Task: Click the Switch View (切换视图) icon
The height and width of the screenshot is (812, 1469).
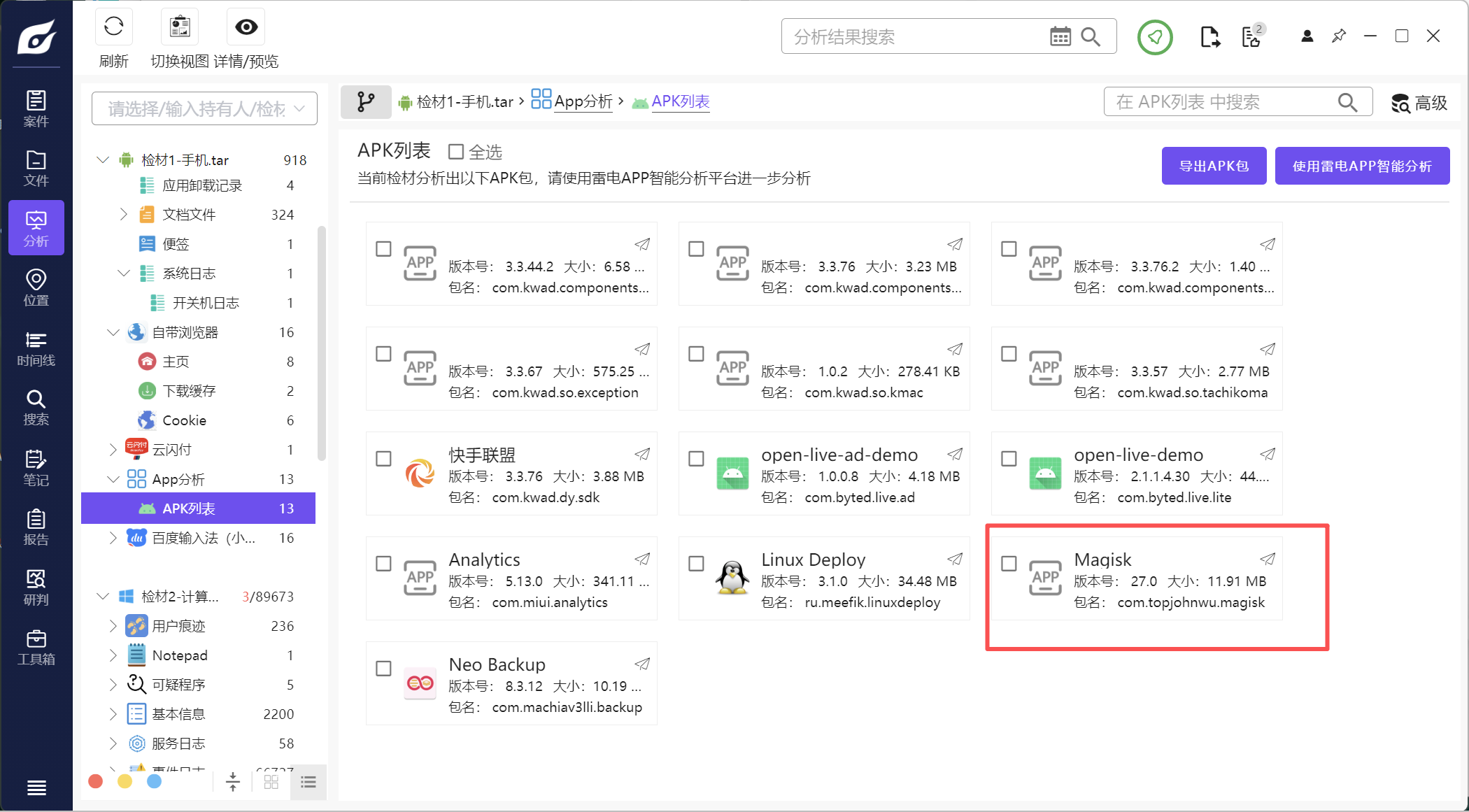Action: pyautogui.click(x=180, y=27)
